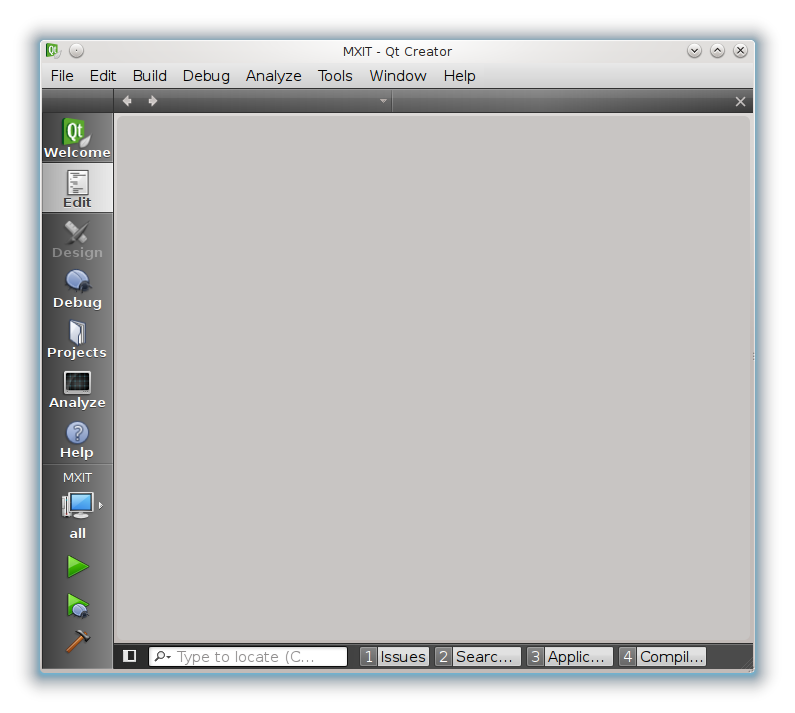Open Debug mode in sidebar

77,288
